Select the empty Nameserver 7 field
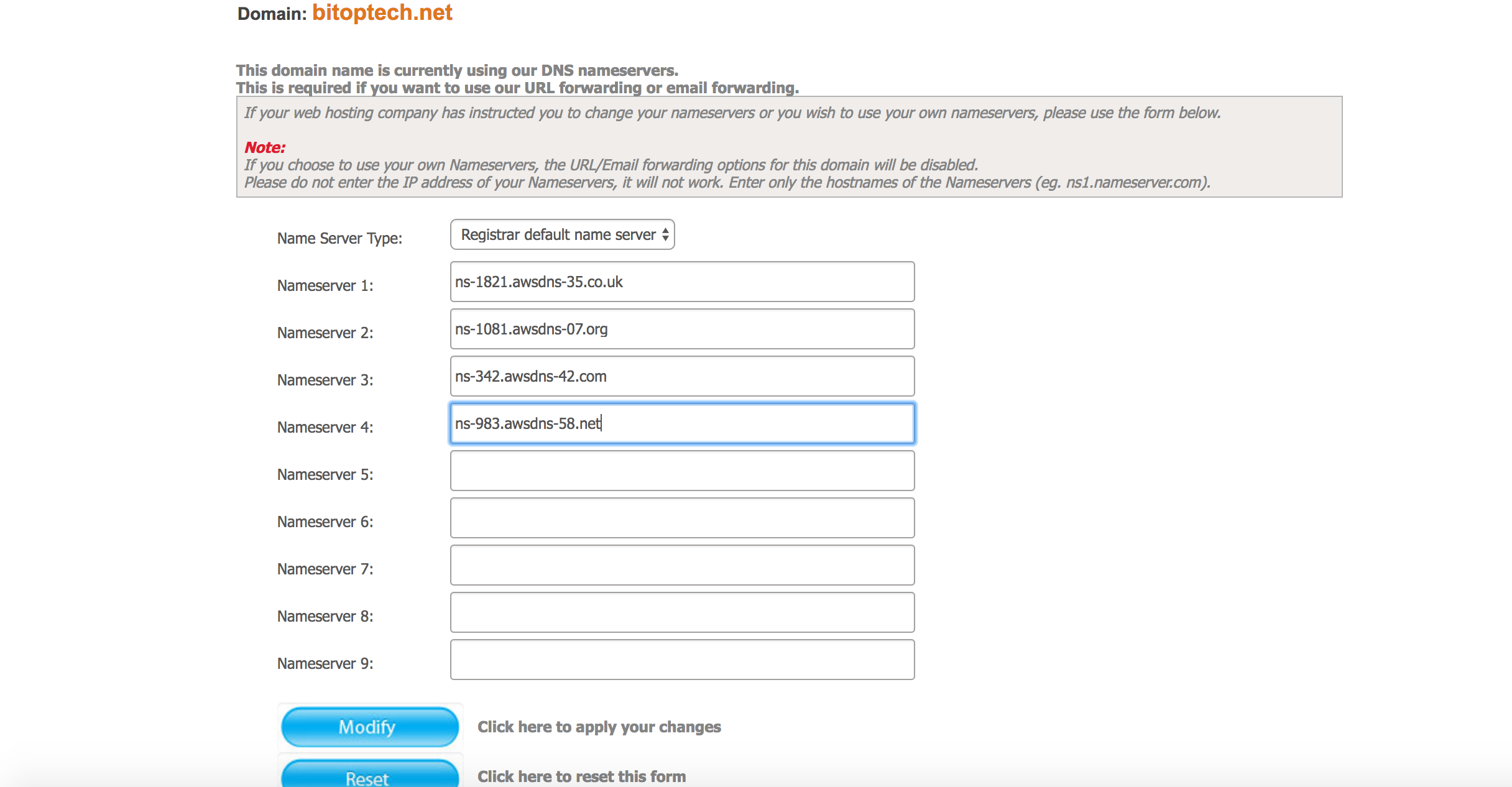The width and height of the screenshot is (1512, 787). coord(682,565)
